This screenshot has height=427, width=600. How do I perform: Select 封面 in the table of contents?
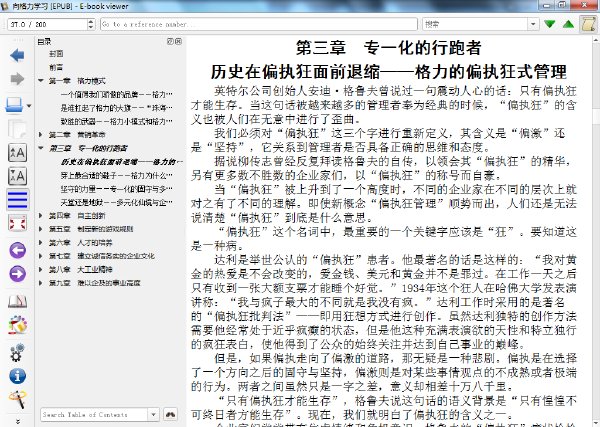(x=56, y=54)
